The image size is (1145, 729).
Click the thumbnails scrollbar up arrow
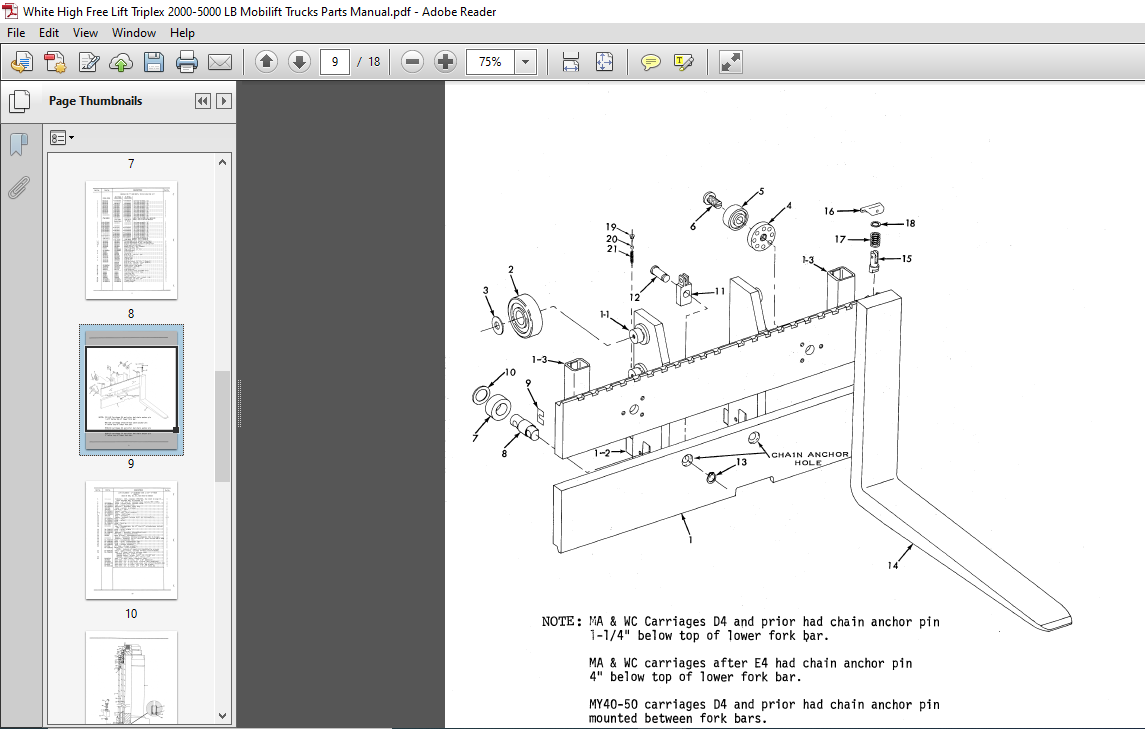pos(223,162)
